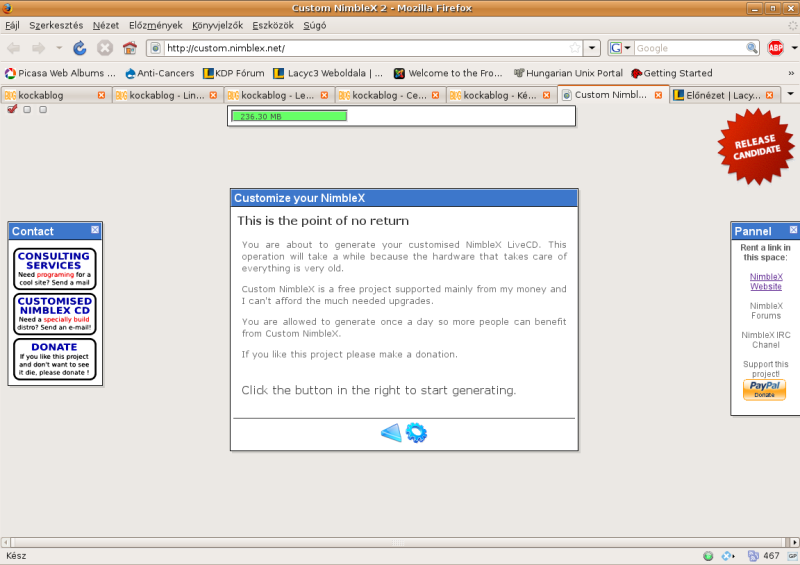800x565 pixels.
Task: Follow the NimbleX Website link
Action: [x=766, y=281]
